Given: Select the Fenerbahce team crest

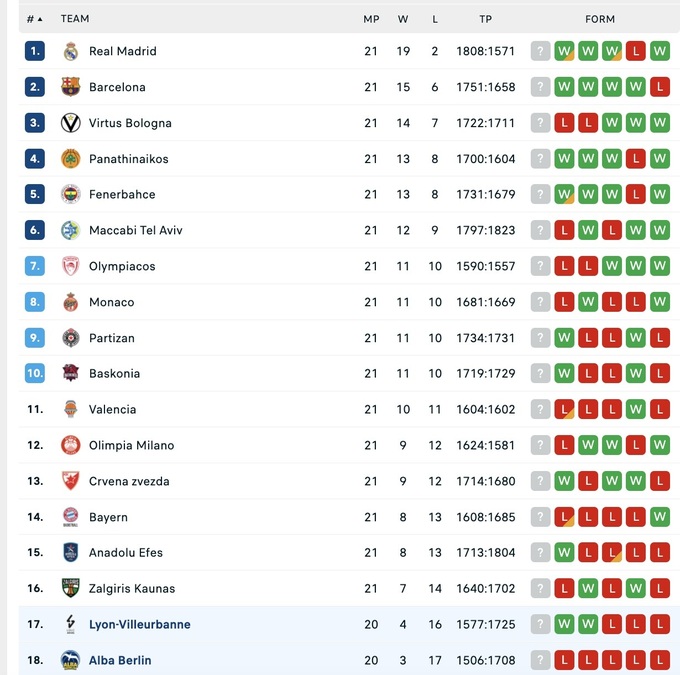Looking at the screenshot, I should pos(71,194).
